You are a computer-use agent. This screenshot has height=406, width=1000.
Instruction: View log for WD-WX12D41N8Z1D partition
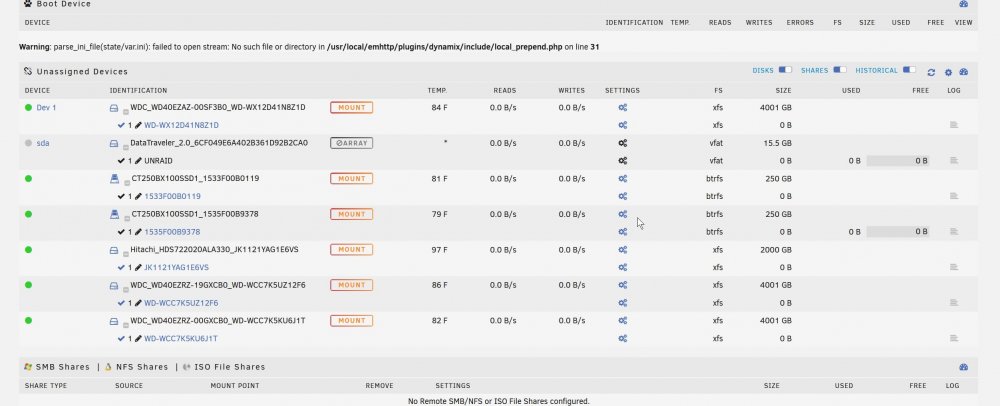pos(953,126)
